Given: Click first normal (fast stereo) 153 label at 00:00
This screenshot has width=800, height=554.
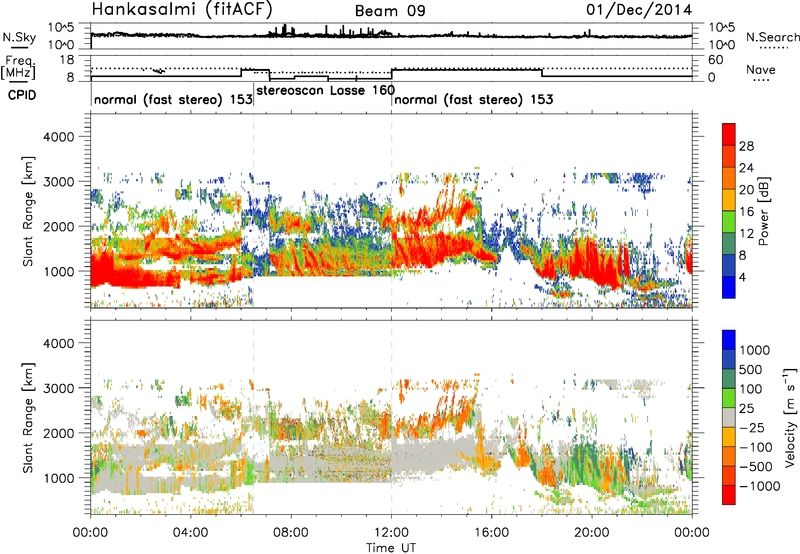Looking at the screenshot, I should (173, 99).
